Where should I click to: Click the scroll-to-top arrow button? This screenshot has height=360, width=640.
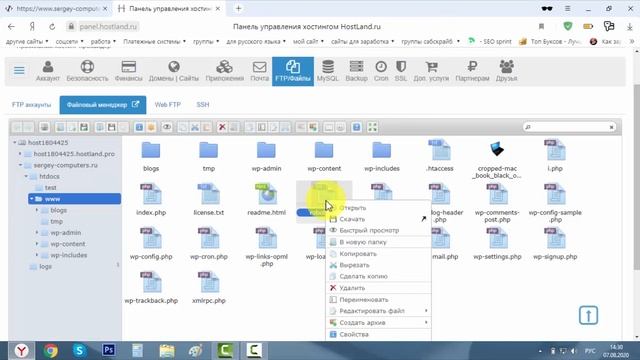point(588,316)
